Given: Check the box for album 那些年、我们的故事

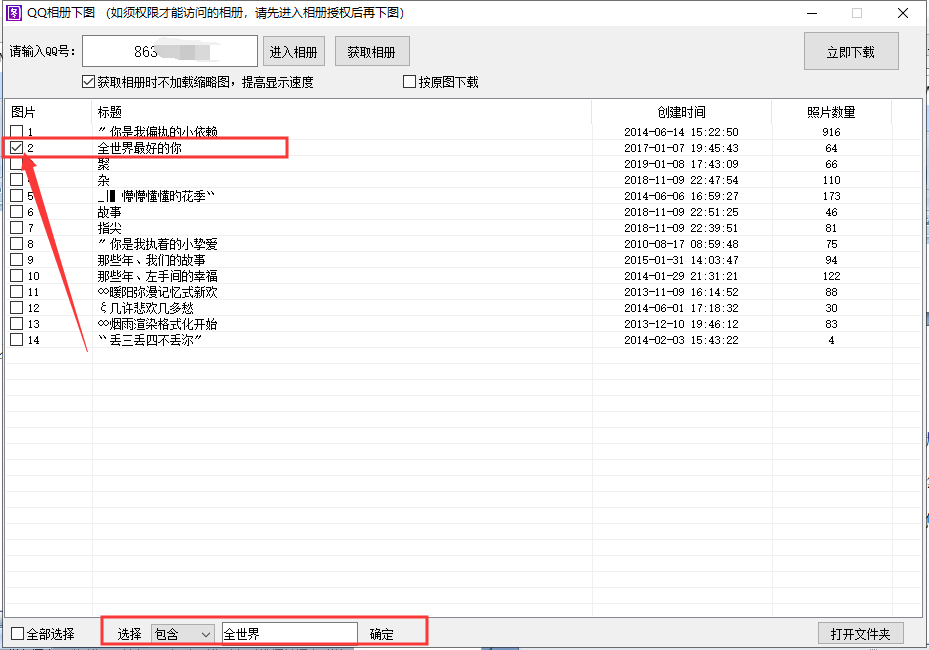Looking at the screenshot, I should [x=17, y=260].
